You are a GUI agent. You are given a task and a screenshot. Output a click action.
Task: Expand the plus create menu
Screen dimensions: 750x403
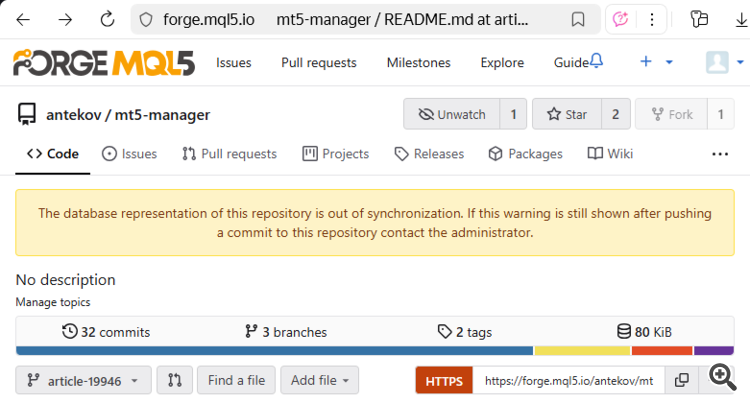point(656,62)
